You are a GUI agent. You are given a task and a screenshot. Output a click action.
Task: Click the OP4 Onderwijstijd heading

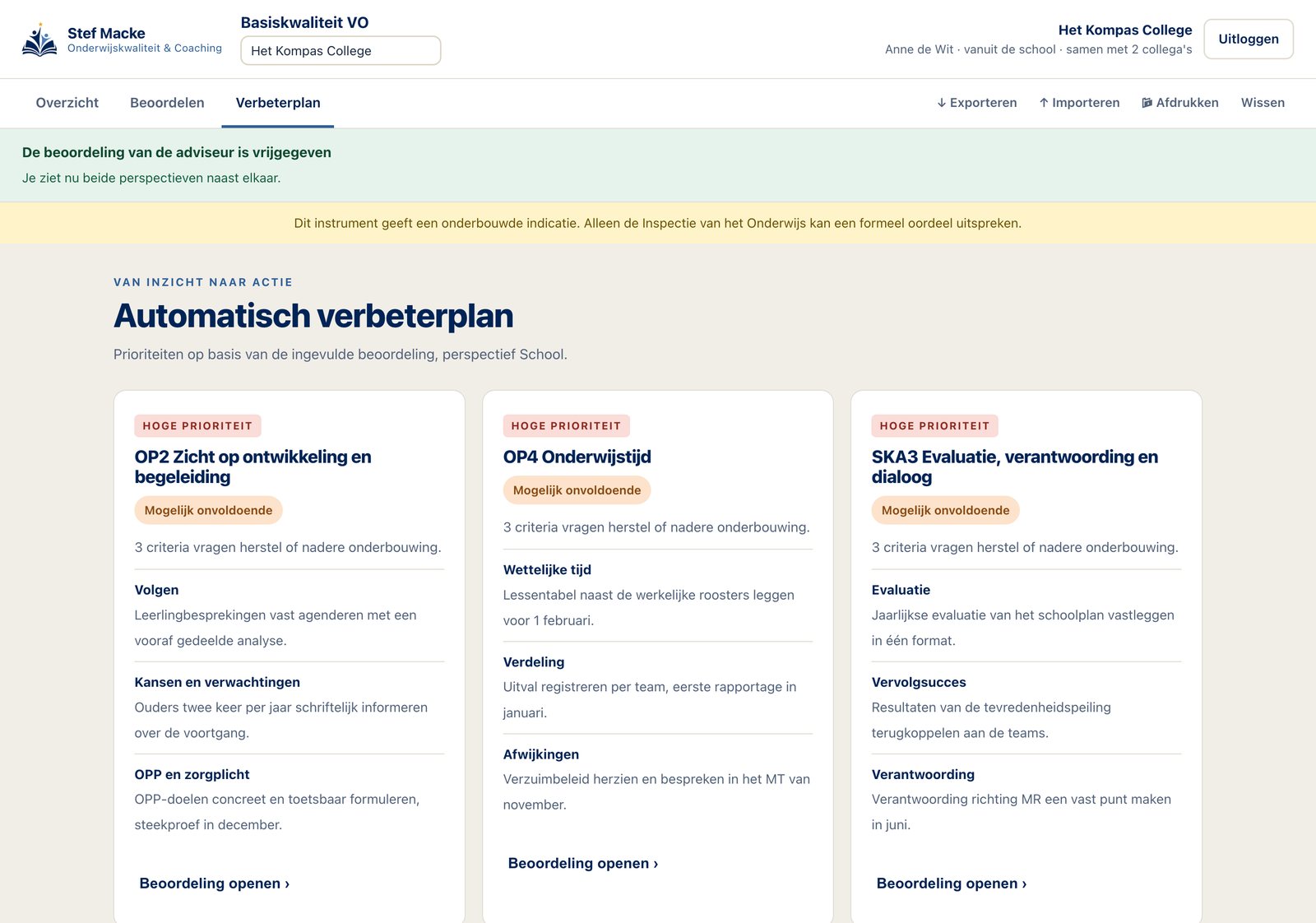[577, 457]
